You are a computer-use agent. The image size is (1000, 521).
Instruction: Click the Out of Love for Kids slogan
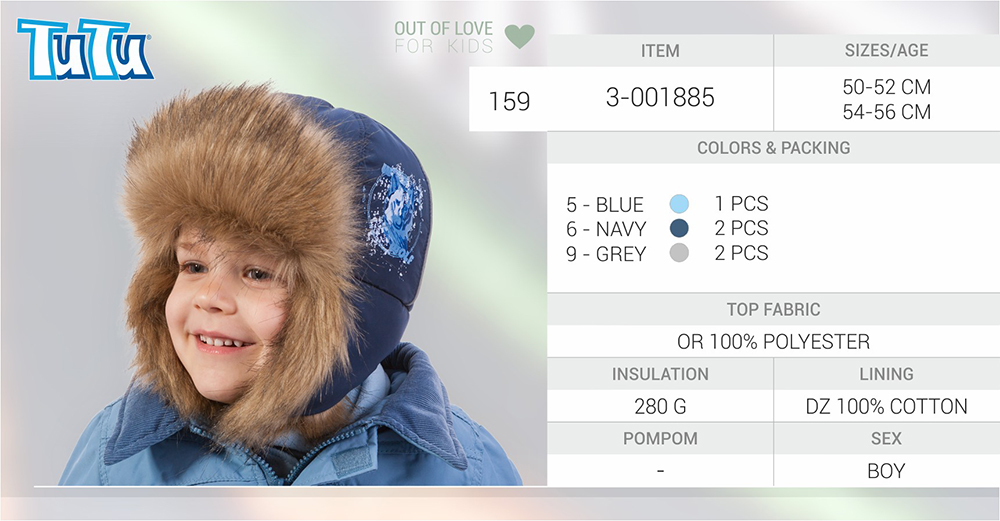coord(443,37)
